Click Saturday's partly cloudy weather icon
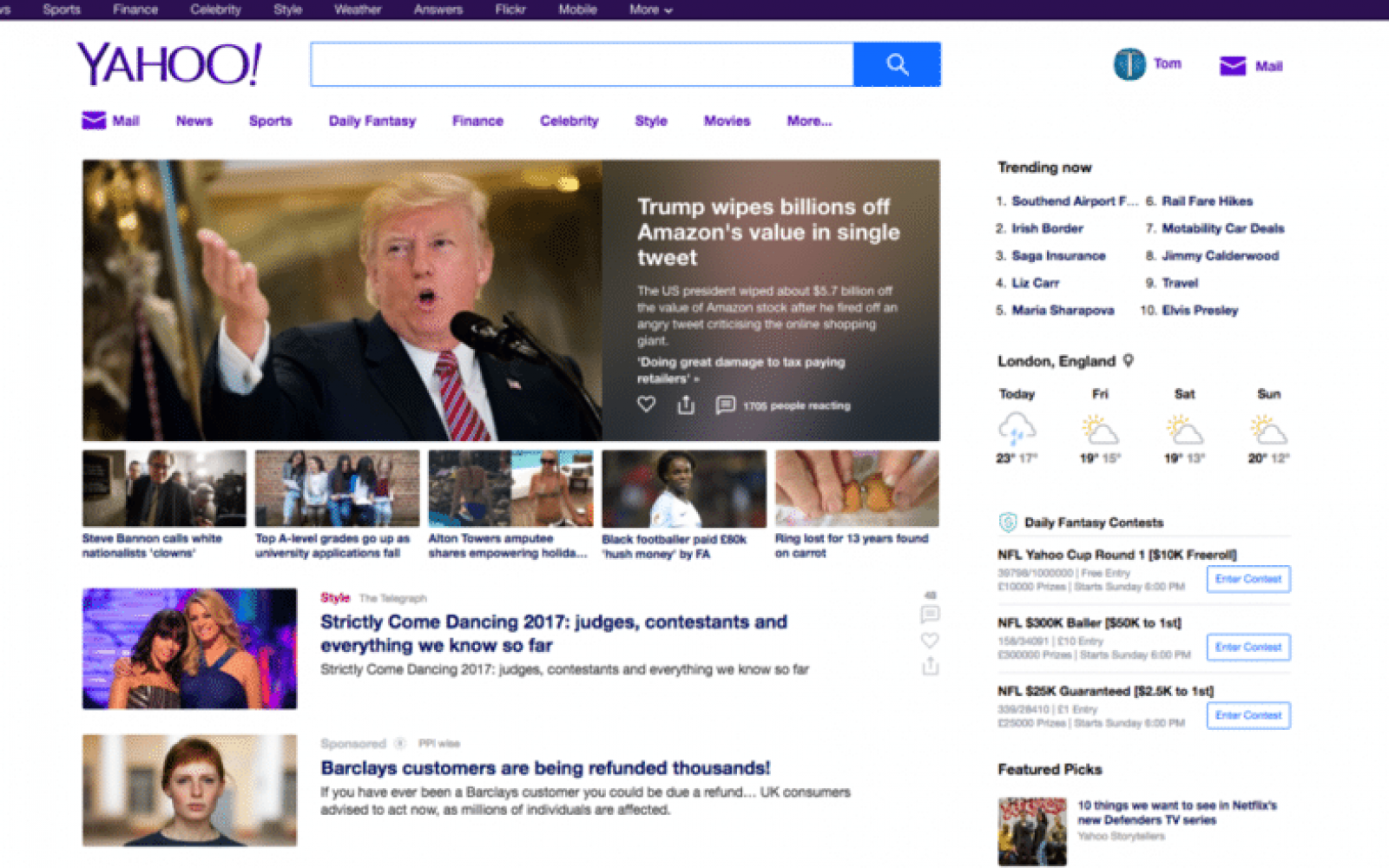 (1184, 429)
